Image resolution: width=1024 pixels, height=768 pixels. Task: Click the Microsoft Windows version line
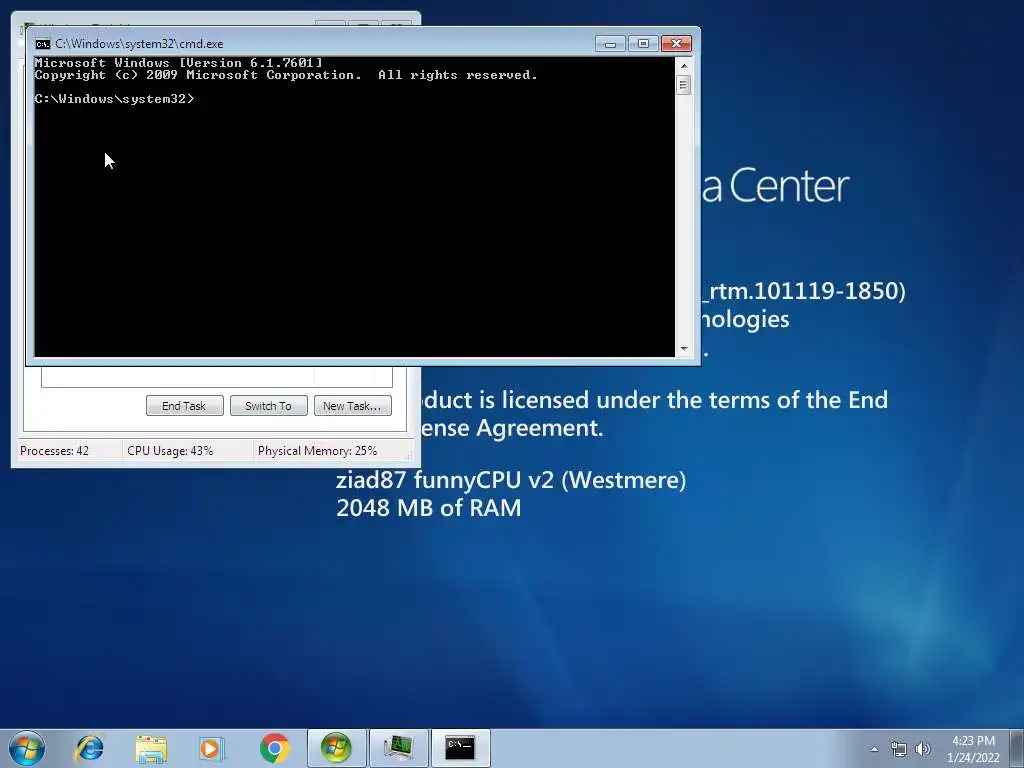tap(178, 63)
